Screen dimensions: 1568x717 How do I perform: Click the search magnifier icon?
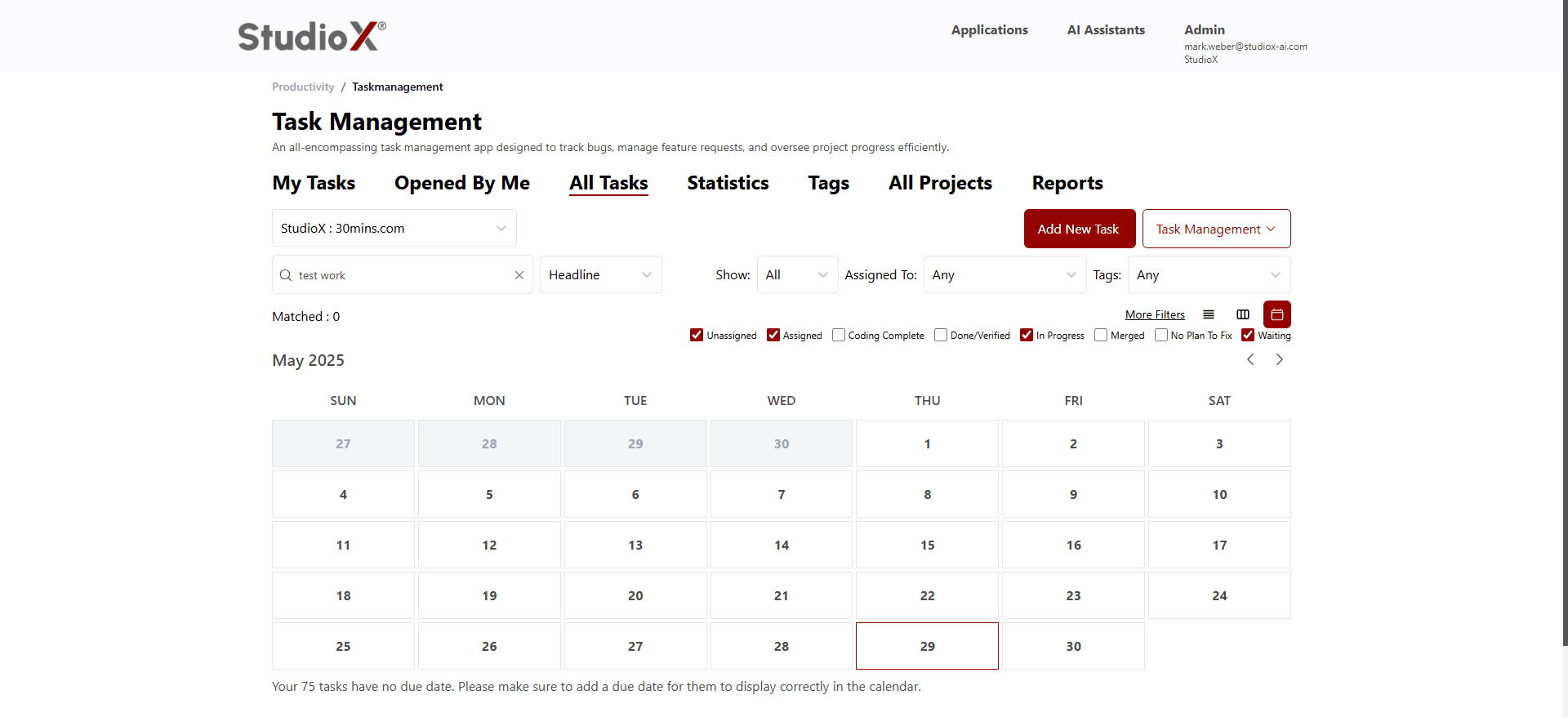[x=286, y=275]
